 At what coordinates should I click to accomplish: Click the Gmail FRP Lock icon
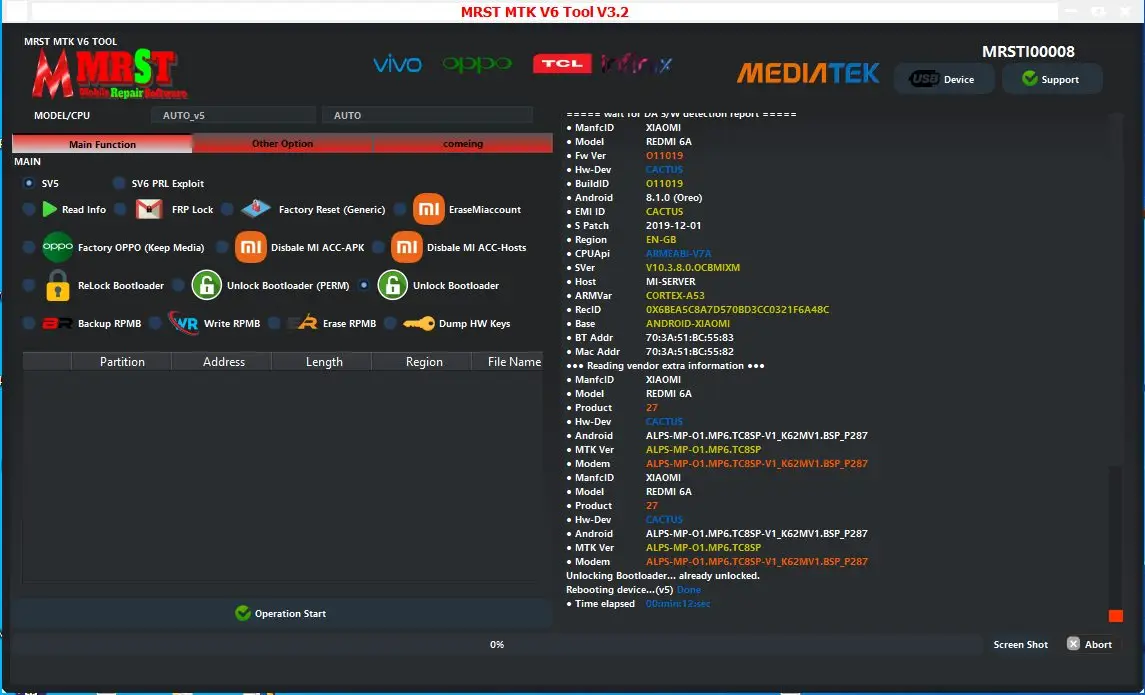pyautogui.click(x=149, y=210)
